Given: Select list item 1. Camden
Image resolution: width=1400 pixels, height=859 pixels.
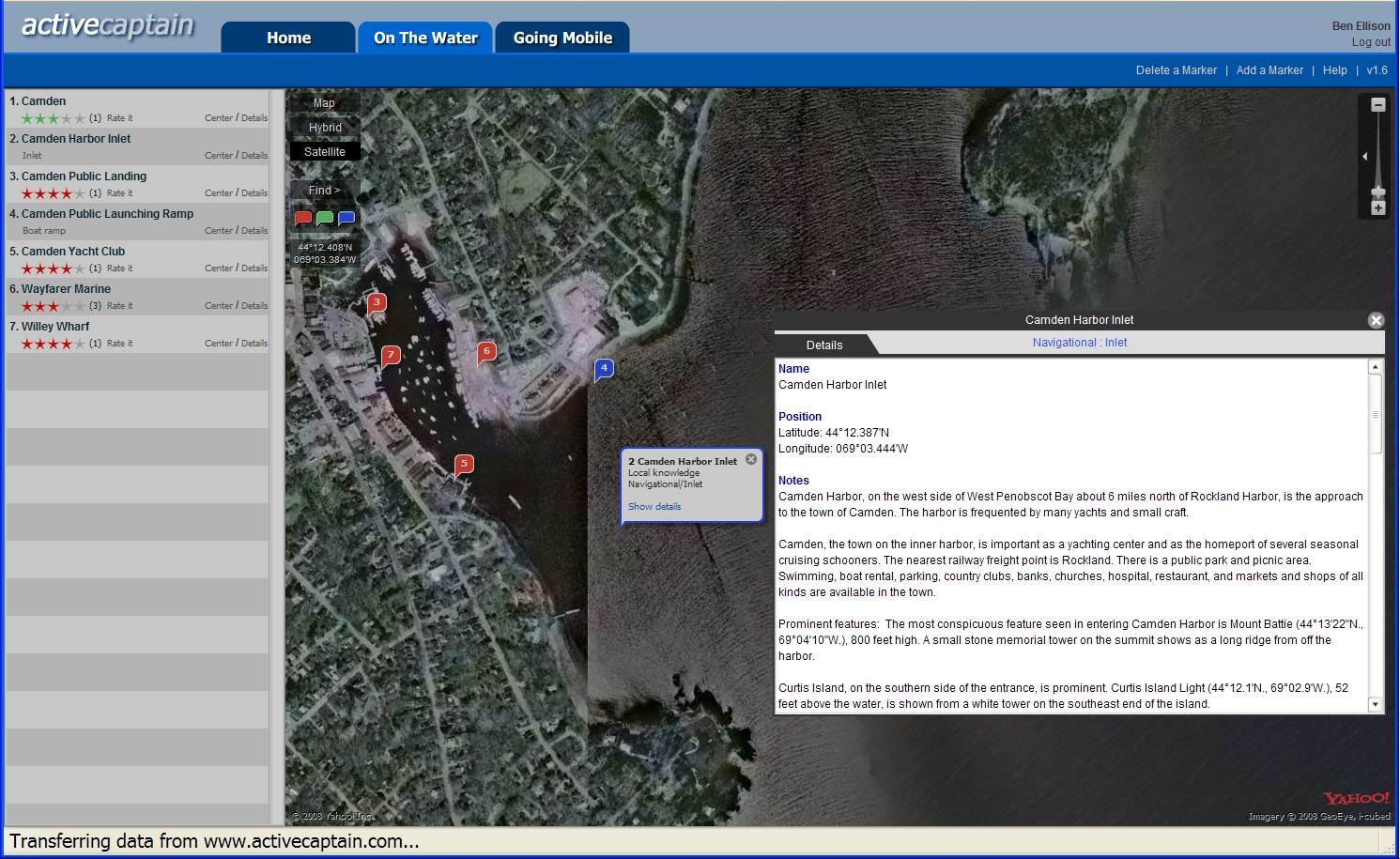Looking at the screenshot, I should tap(138, 109).
